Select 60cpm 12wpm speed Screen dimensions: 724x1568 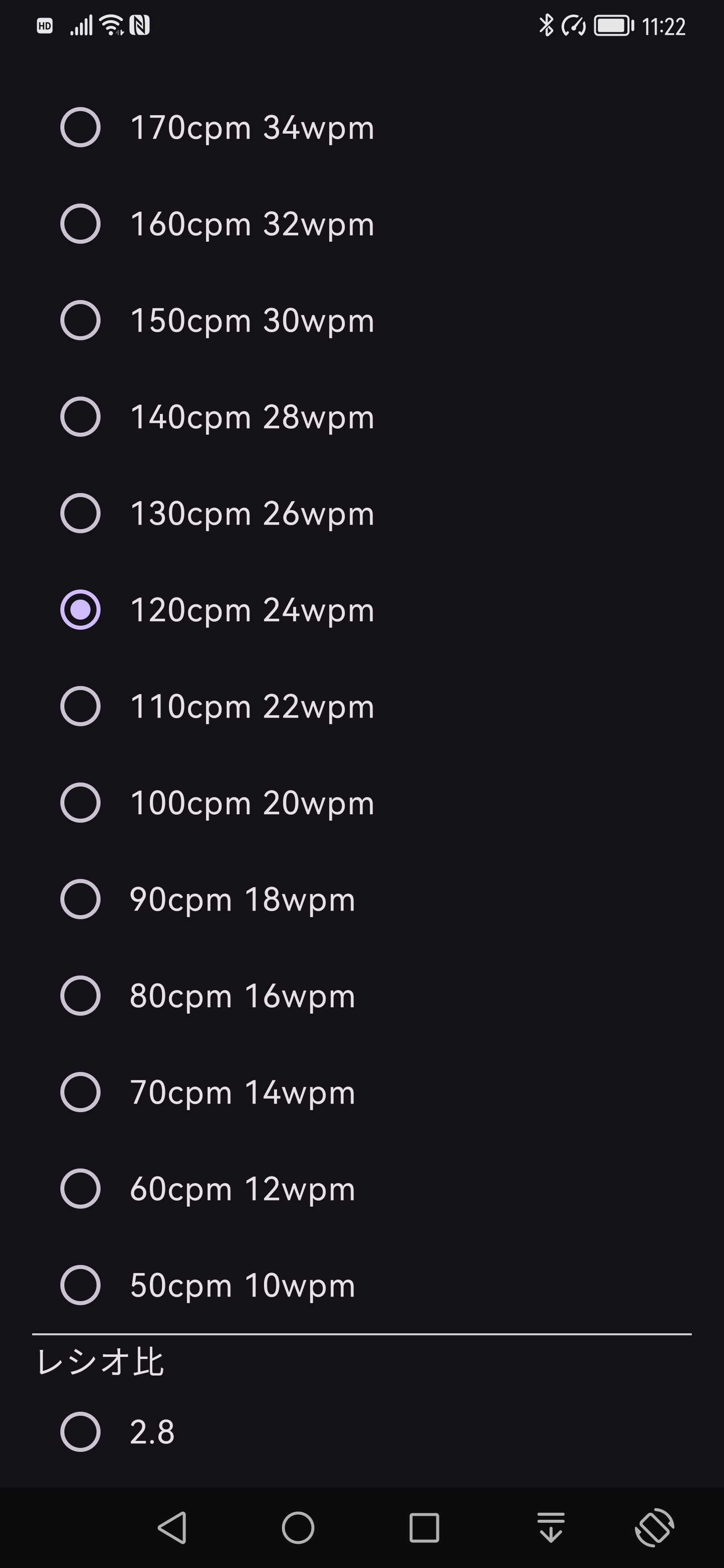[x=80, y=1188]
